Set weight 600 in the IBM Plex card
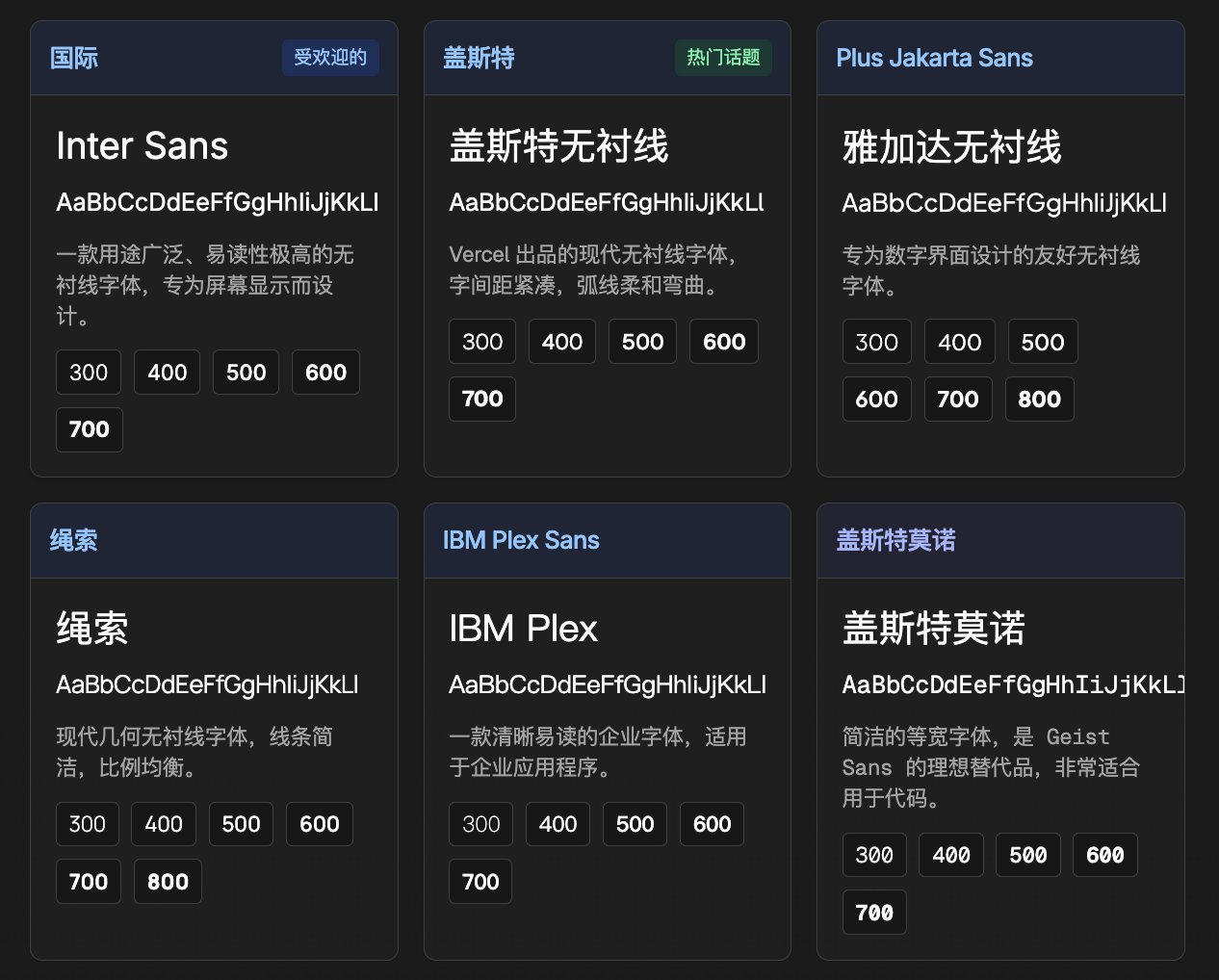Screen dimensions: 1219x980 [x=713, y=824]
